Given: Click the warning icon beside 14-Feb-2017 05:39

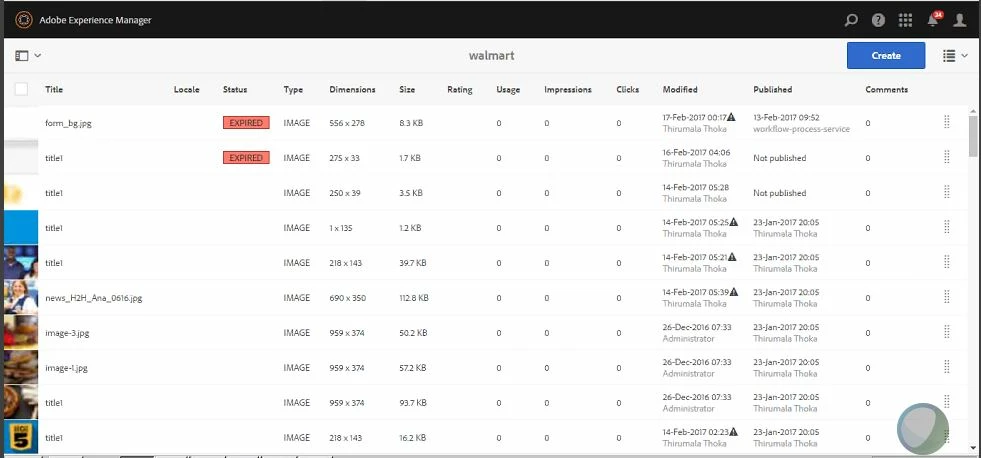Looking at the screenshot, I should 733,292.
